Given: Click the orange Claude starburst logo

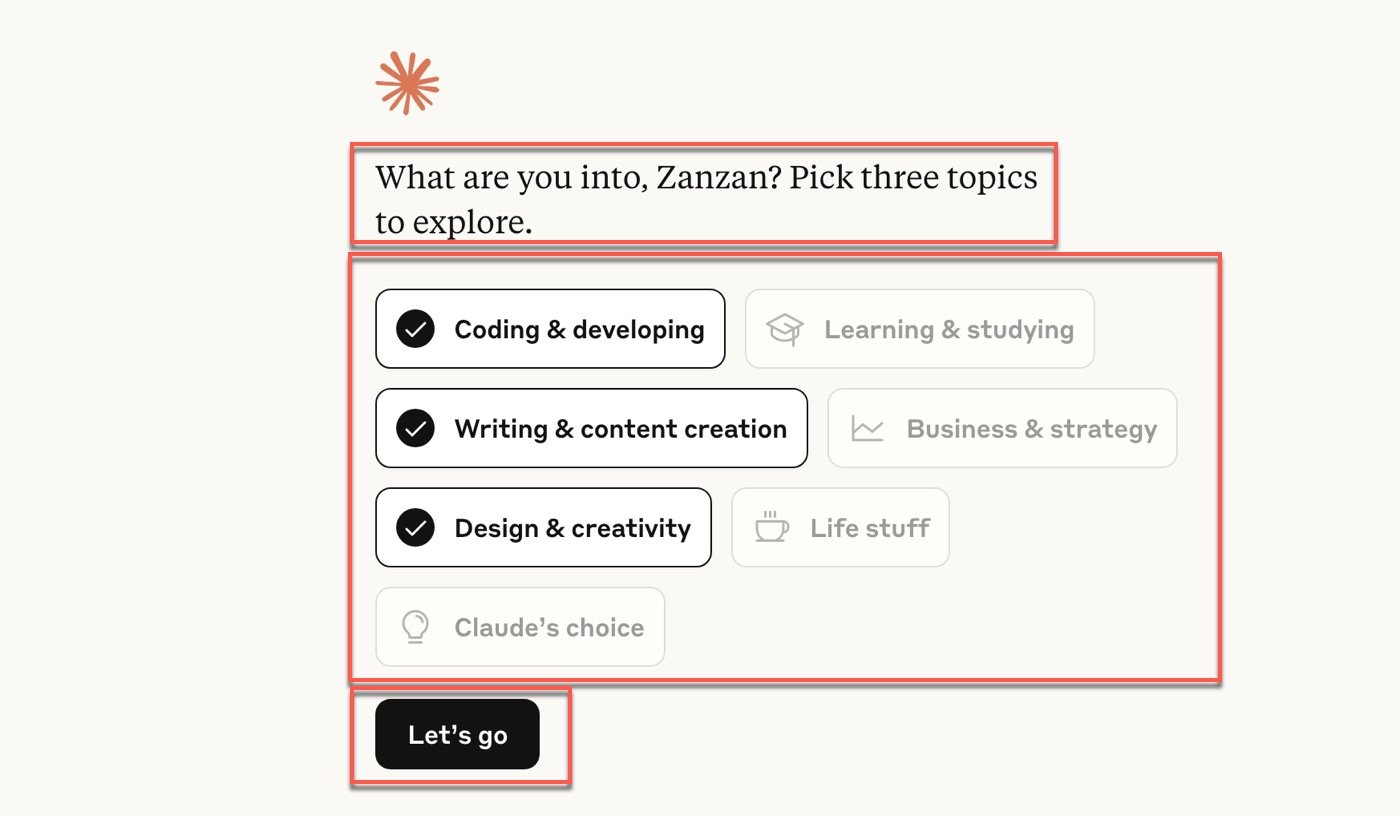Looking at the screenshot, I should pyautogui.click(x=407, y=83).
